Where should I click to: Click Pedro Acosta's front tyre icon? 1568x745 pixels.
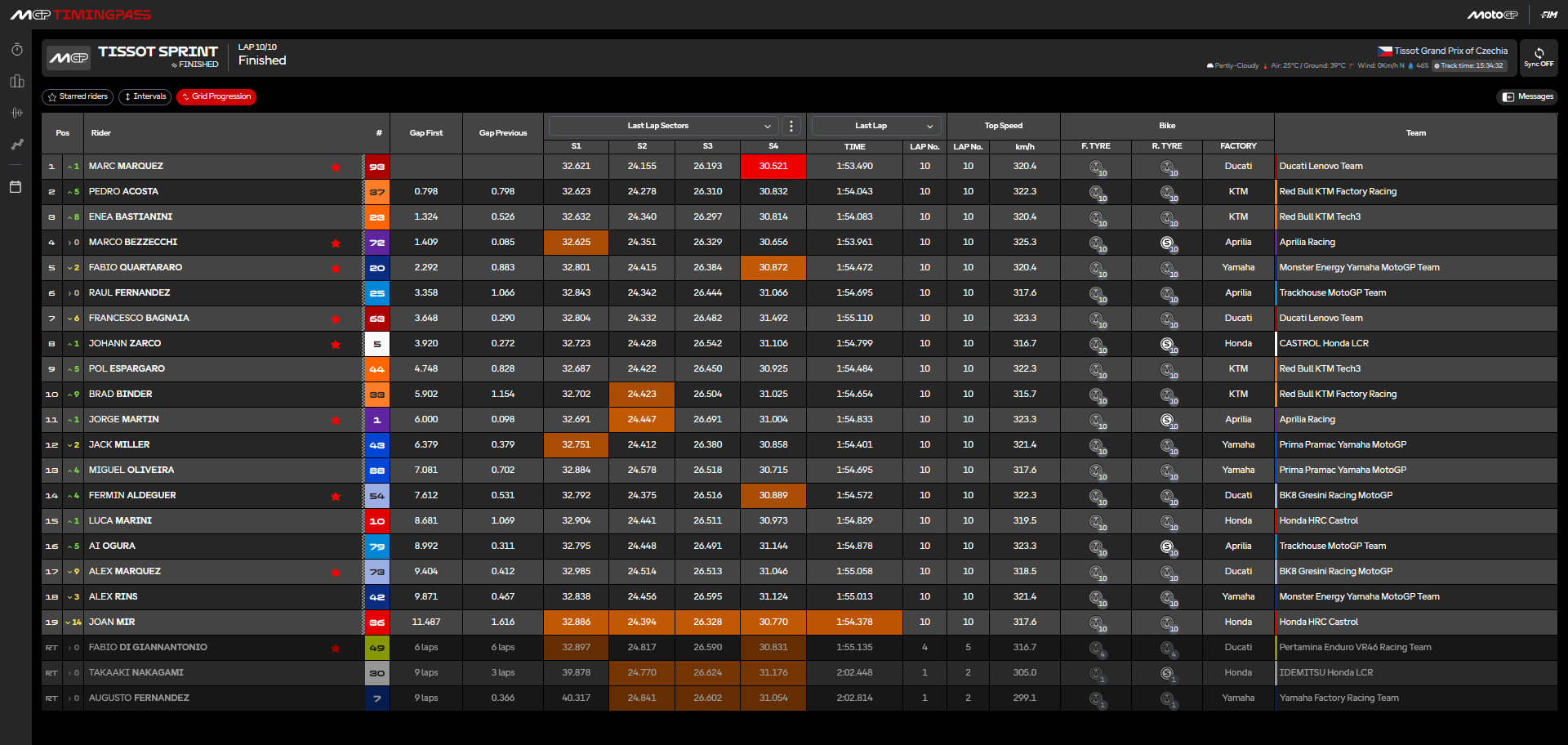coord(1097,193)
